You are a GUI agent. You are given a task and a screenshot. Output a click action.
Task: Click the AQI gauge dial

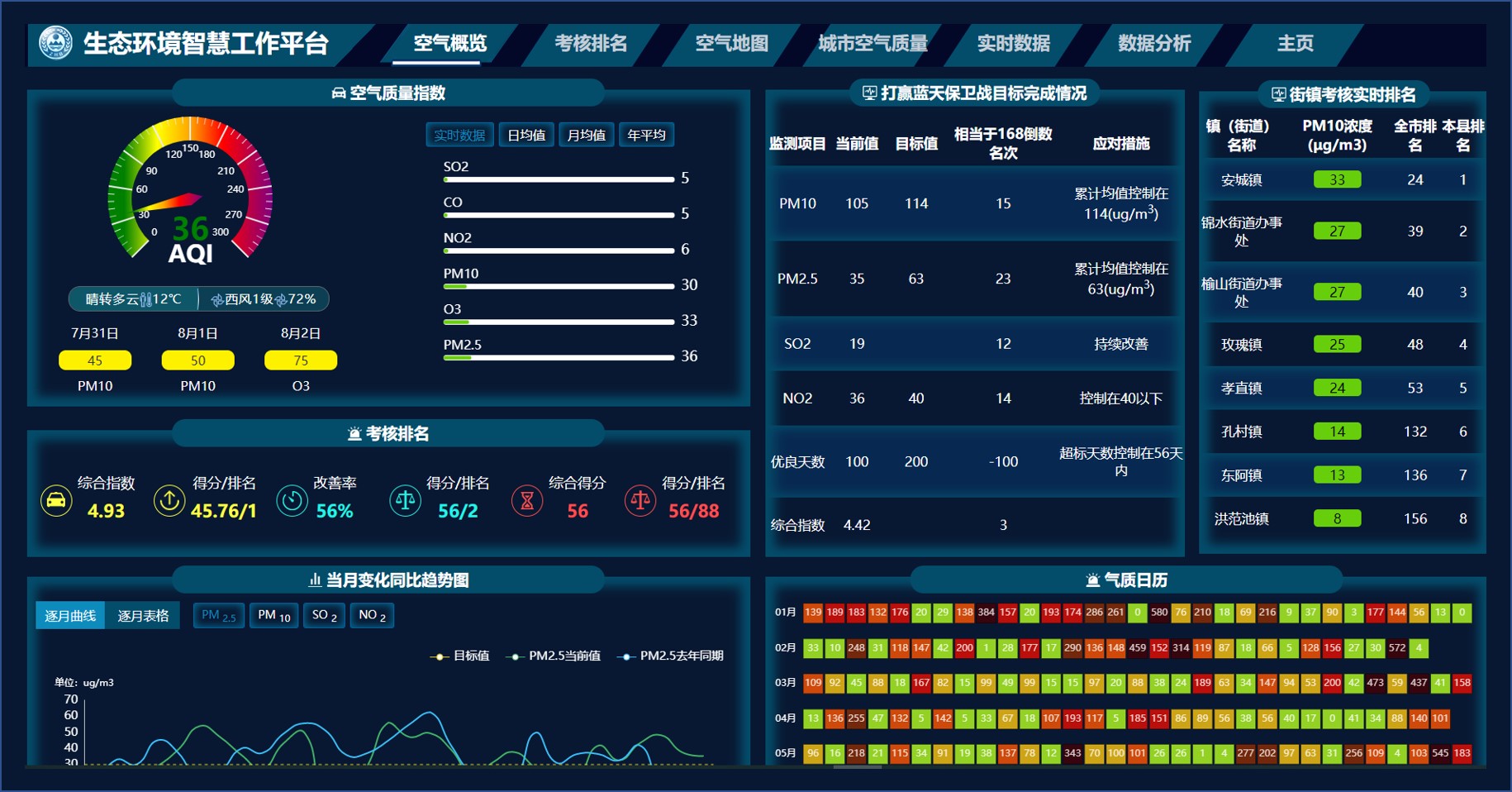click(x=190, y=192)
